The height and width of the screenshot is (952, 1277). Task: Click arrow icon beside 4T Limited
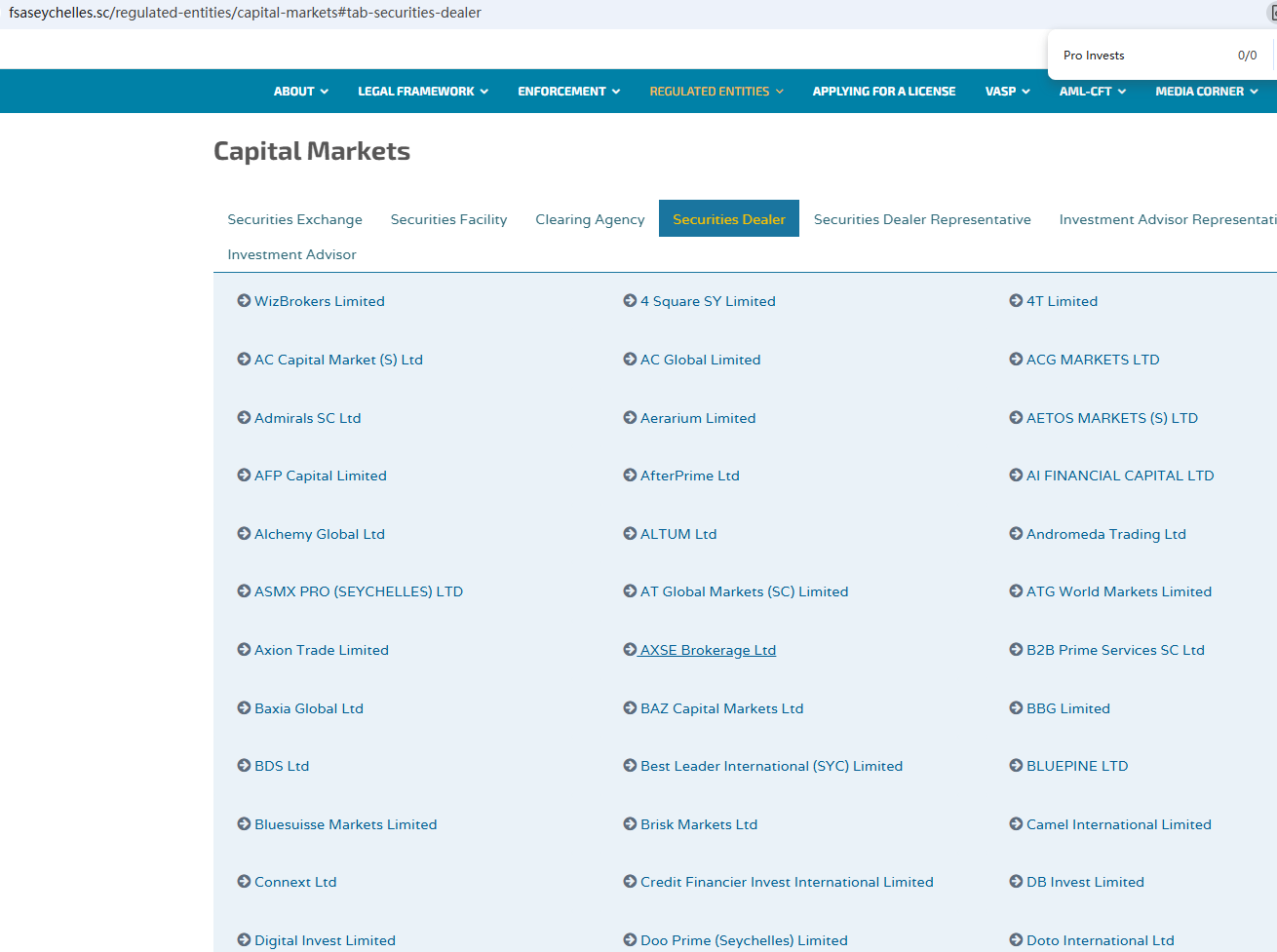pyautogui.click(x=1016, y=301)
